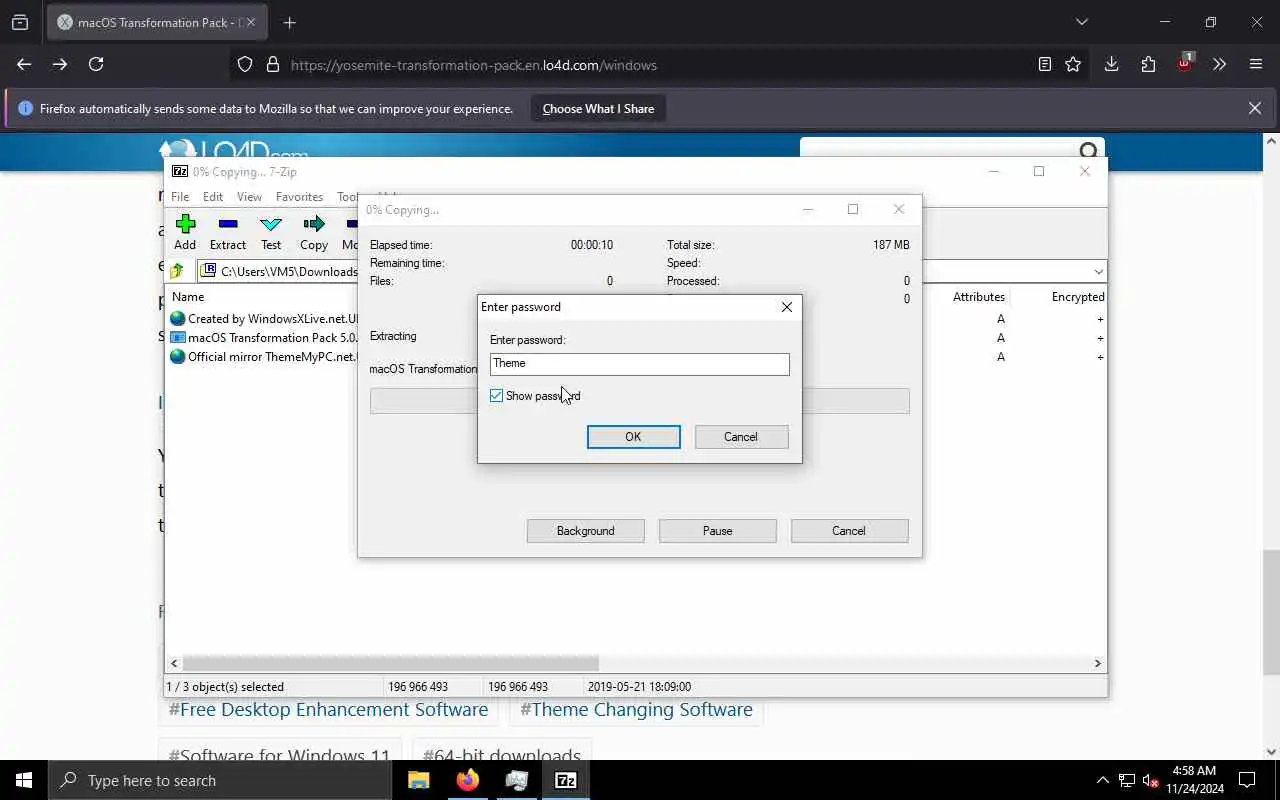This screenshot has height=800, width=1280.
Task: Click the Copy toolbar icon in 7-Zip
Action: point(314,232)
